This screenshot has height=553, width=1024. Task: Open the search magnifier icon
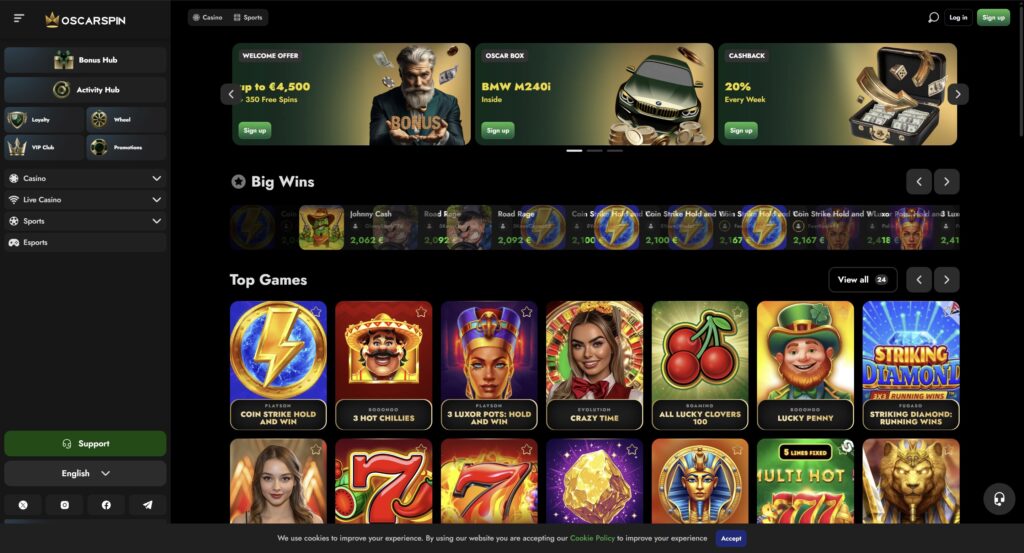coord(933,18)
